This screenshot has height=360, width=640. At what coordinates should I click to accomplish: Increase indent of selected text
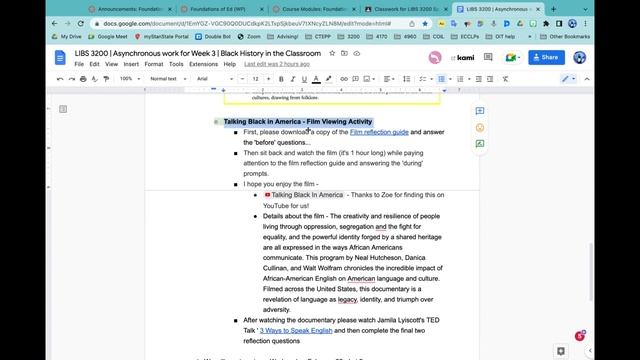point(490,79)
